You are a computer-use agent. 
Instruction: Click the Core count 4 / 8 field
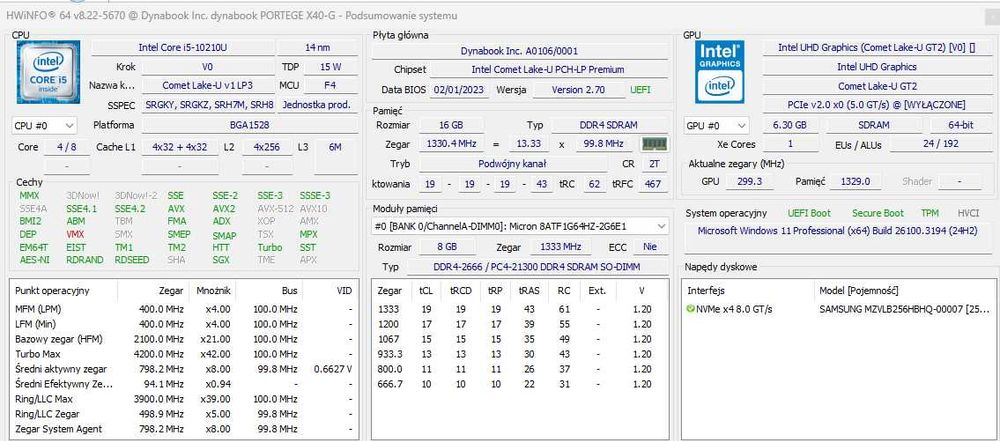66,147
